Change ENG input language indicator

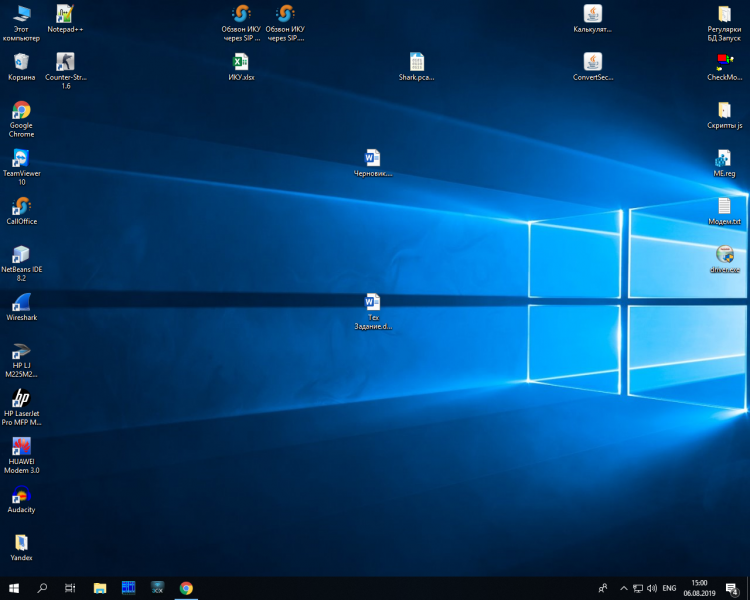pos(669,588)
